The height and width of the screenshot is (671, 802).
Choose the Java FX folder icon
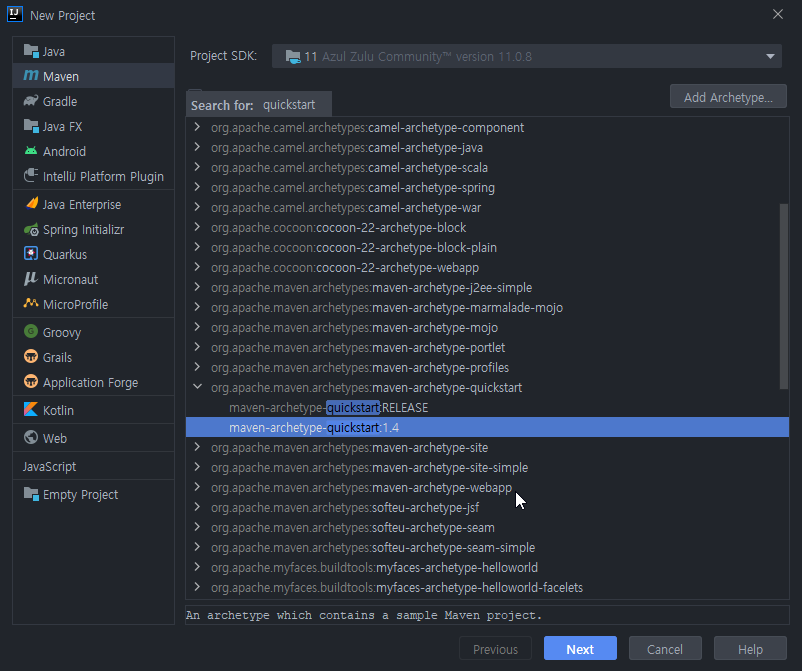click(31, 126)
